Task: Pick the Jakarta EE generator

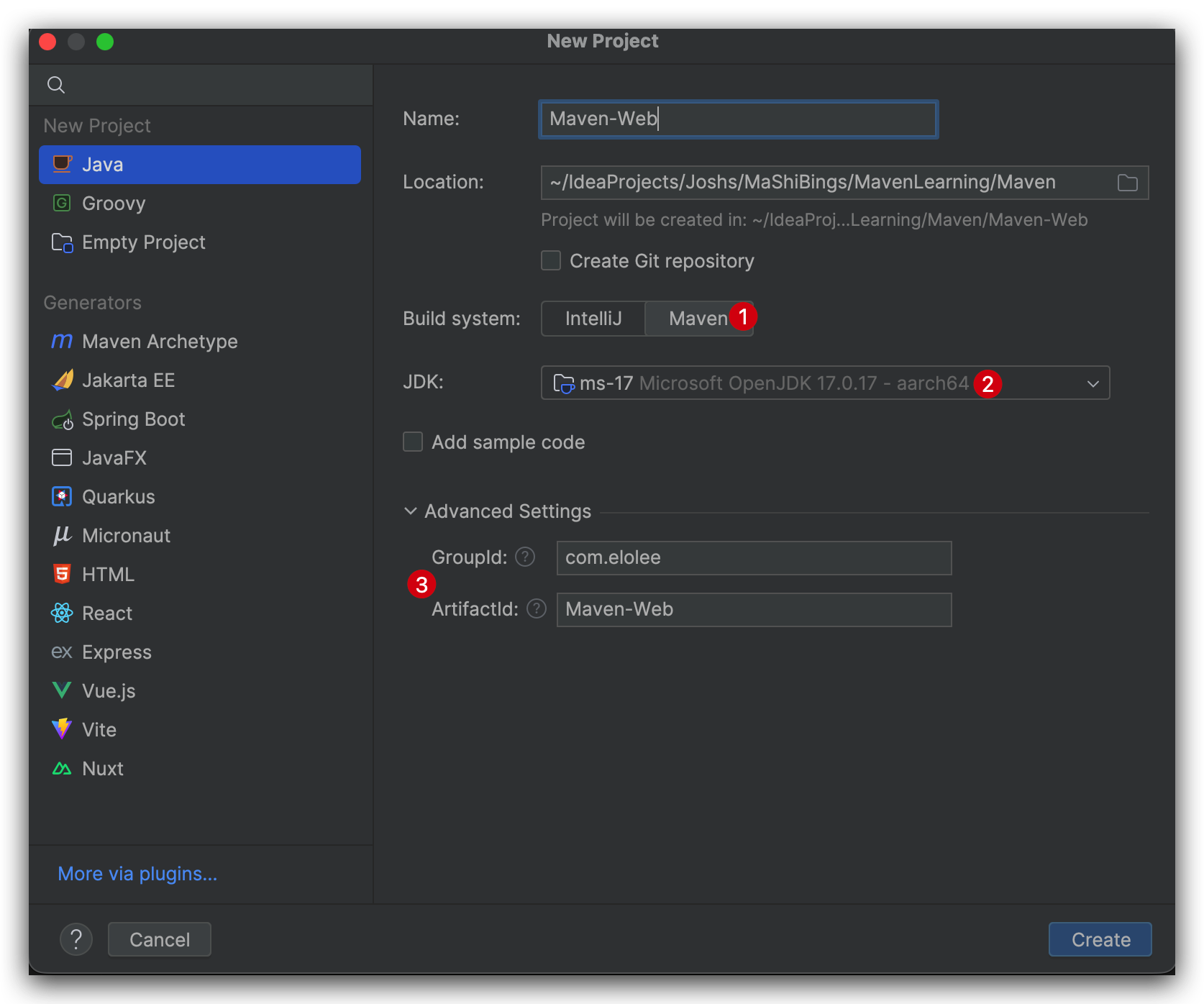Action: click(x=200, y=380)
